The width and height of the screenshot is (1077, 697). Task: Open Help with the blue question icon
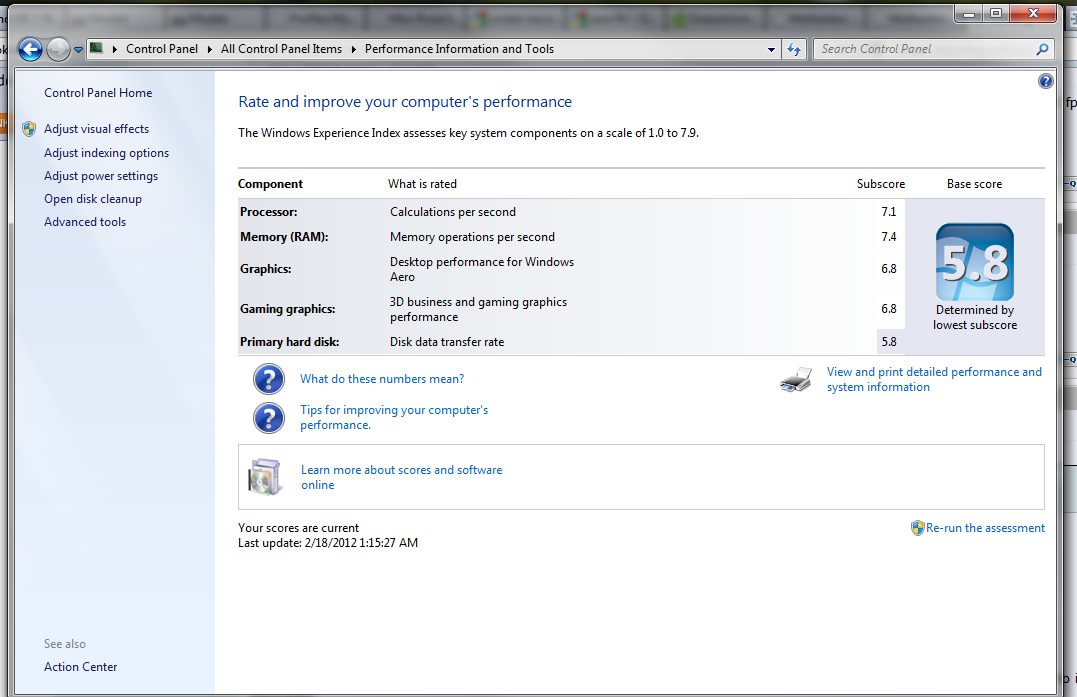[x=1045, y=81]
